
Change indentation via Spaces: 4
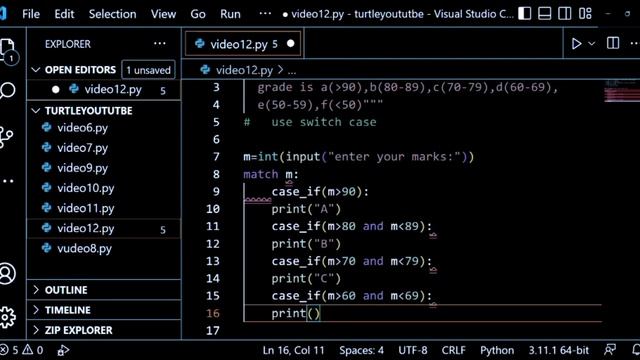pos(361,350)
